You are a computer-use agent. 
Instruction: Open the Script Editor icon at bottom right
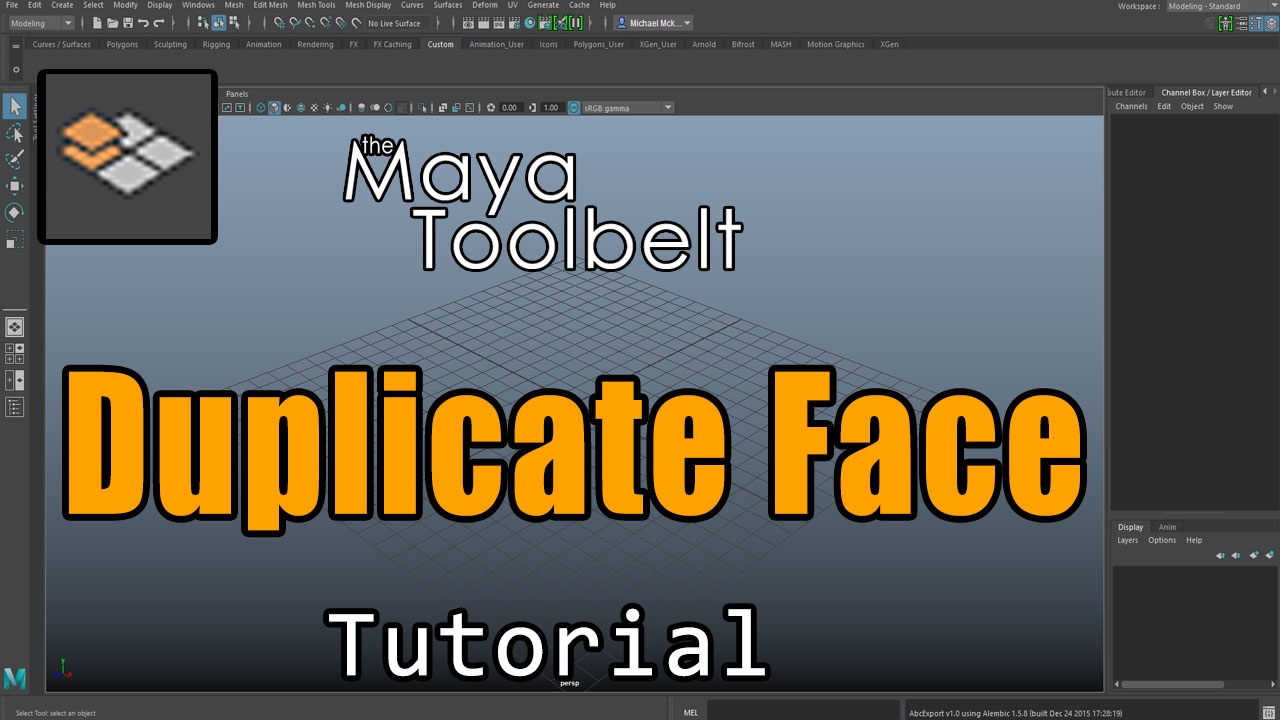[x=1269, y=713]
